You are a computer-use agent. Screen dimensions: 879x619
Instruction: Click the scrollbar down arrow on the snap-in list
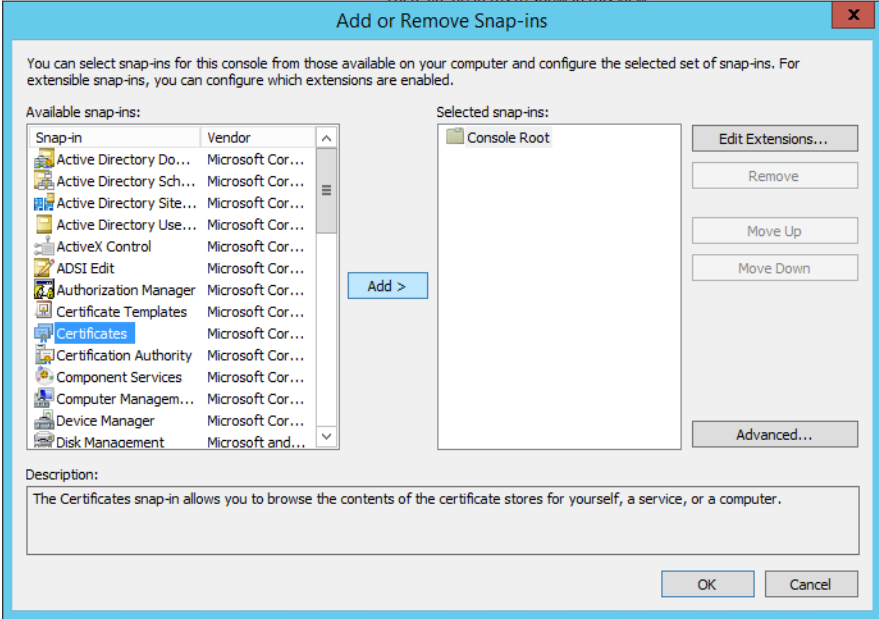pos(326,437)
